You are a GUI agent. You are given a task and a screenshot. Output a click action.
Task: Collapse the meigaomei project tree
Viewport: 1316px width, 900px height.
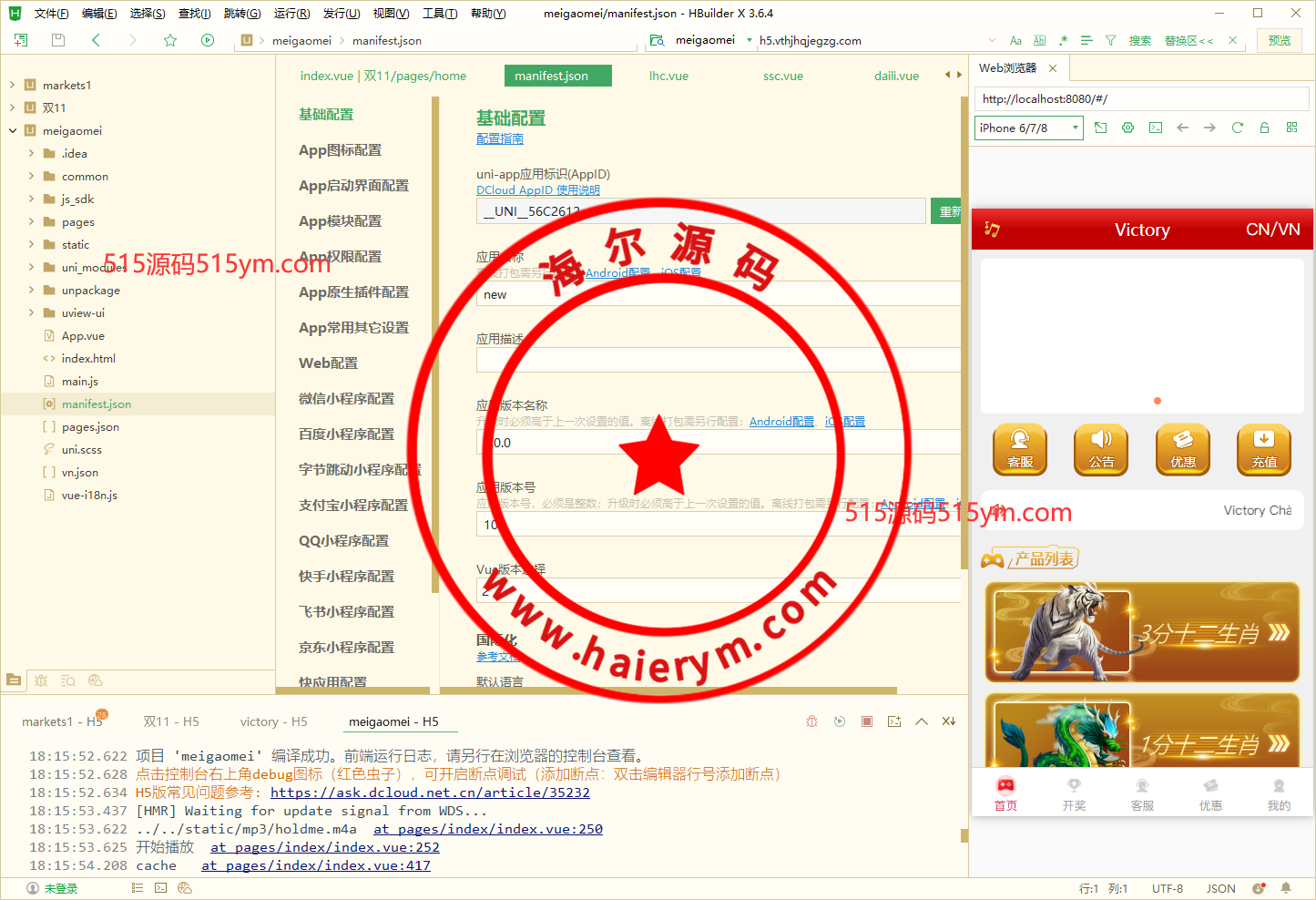pos(12,130)
